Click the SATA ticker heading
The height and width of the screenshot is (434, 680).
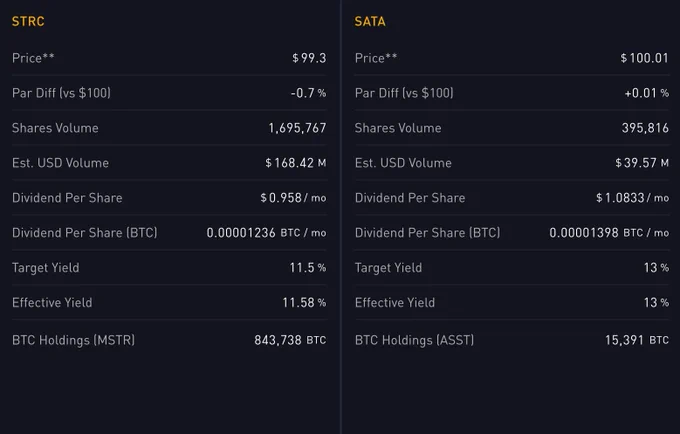370,21
